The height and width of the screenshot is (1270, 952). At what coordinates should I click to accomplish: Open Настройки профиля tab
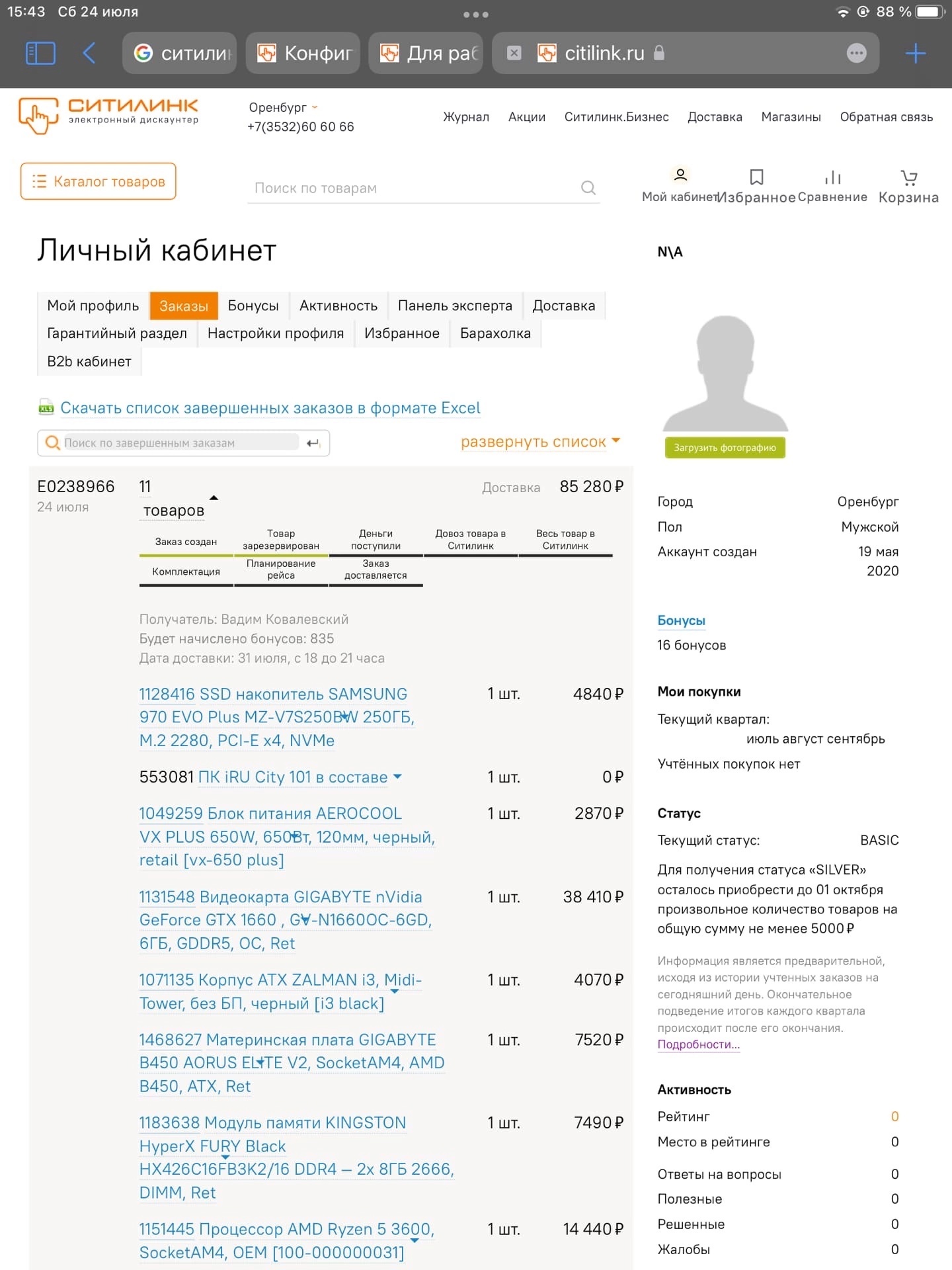(276, 333)
